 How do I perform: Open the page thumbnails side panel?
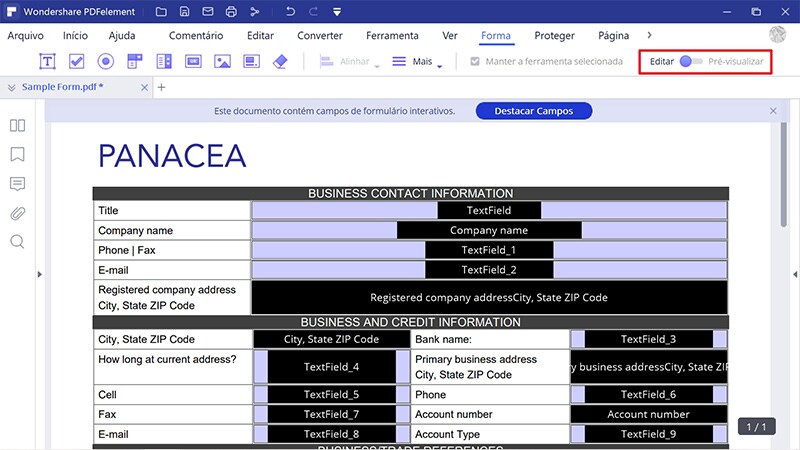coord(17,126)
